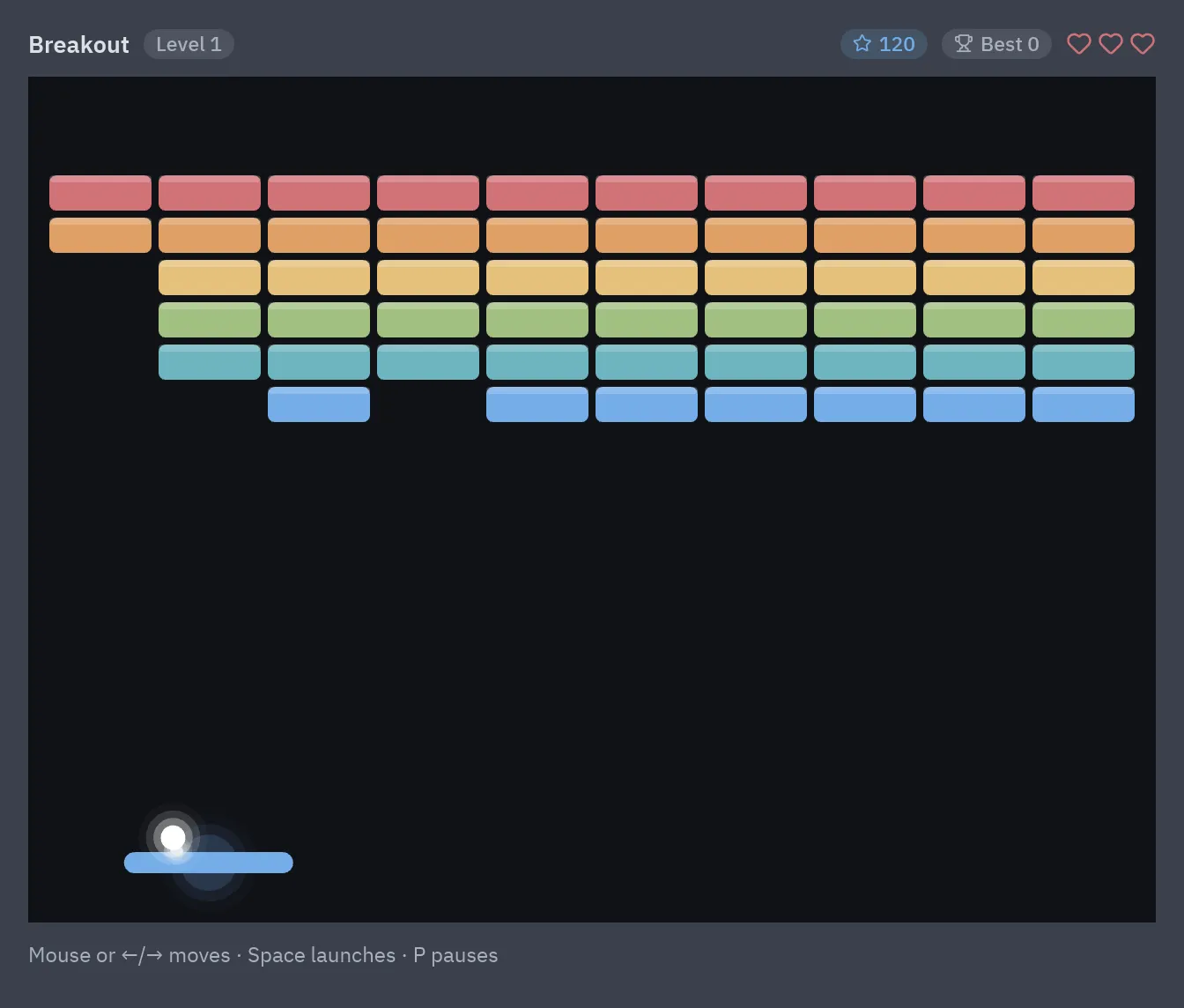1184x1008 pixels.
Task: Click the leftmost yellow brick
Action: coord(210,278)
